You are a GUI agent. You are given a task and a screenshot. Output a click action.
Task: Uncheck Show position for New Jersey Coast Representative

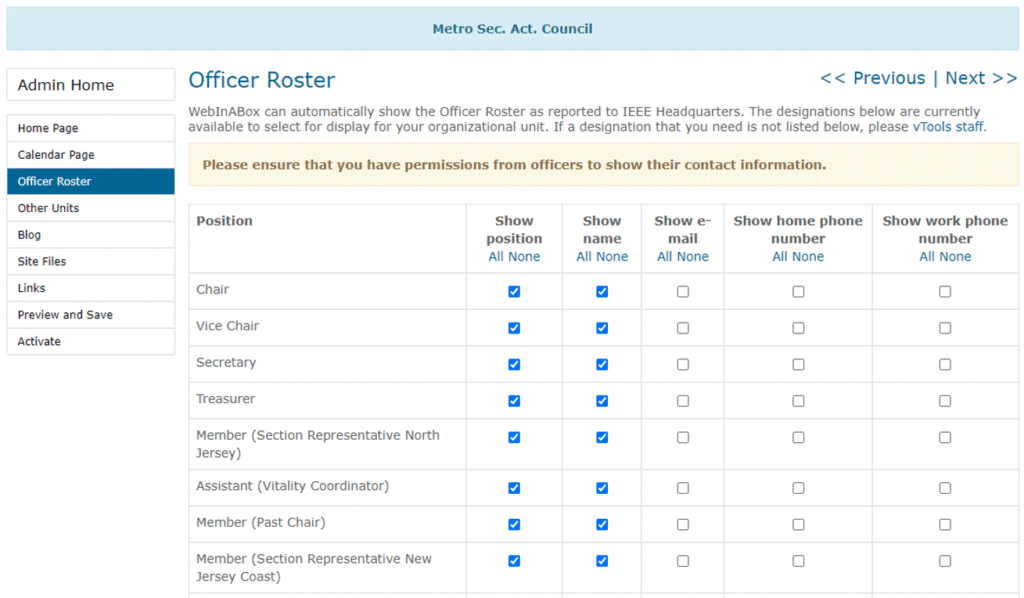click(514, 561)
